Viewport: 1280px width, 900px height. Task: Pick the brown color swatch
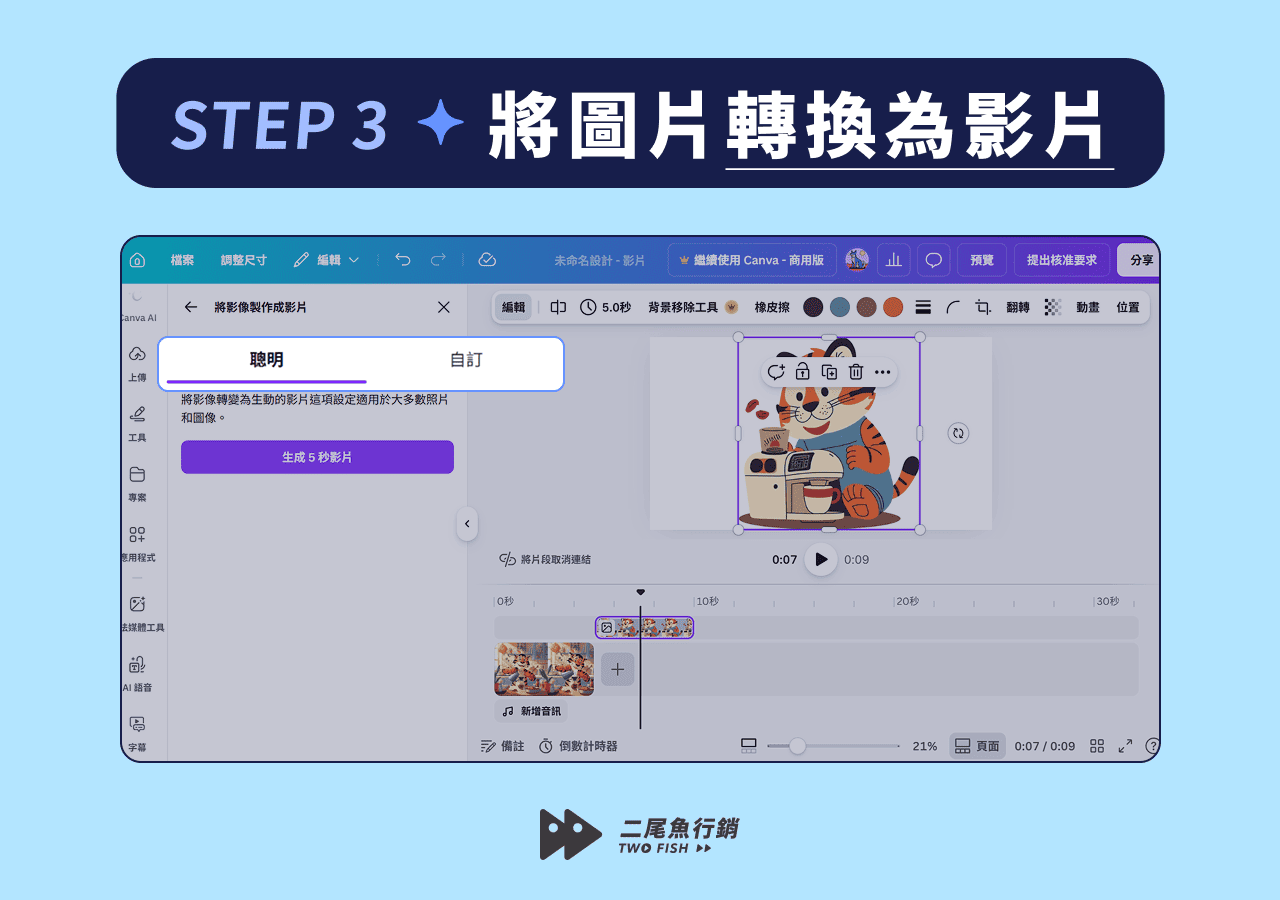coord(867,307)
